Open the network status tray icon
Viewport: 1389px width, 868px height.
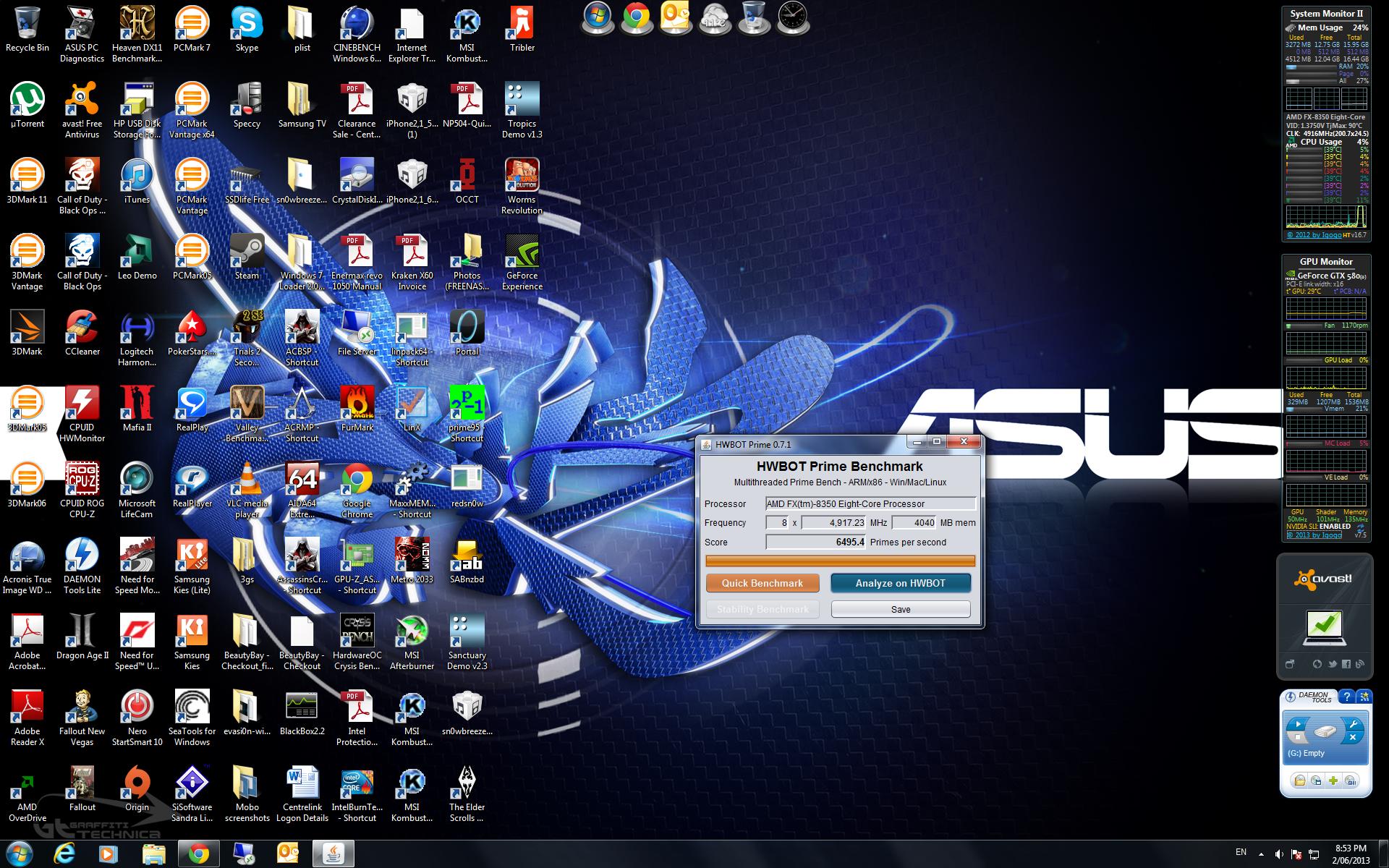pyautogui.click(x=1314, y=854)
